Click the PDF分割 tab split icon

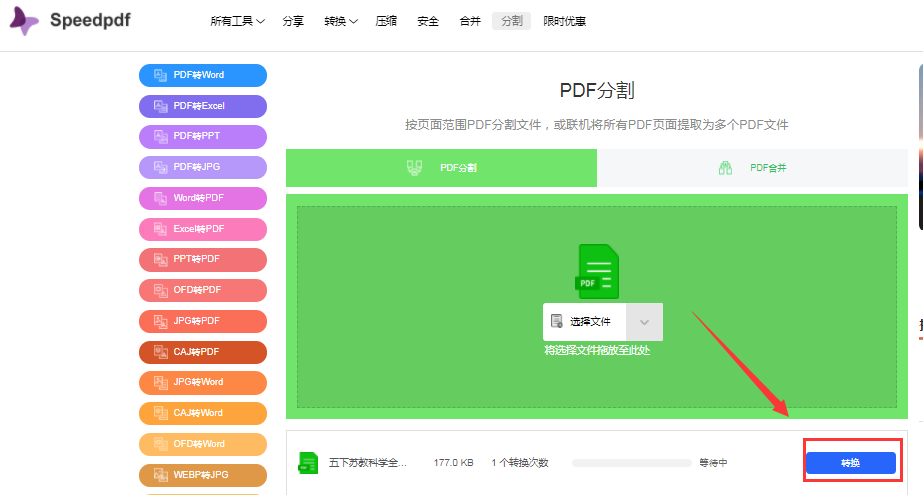pyautogui.click(x=414, y=168)
